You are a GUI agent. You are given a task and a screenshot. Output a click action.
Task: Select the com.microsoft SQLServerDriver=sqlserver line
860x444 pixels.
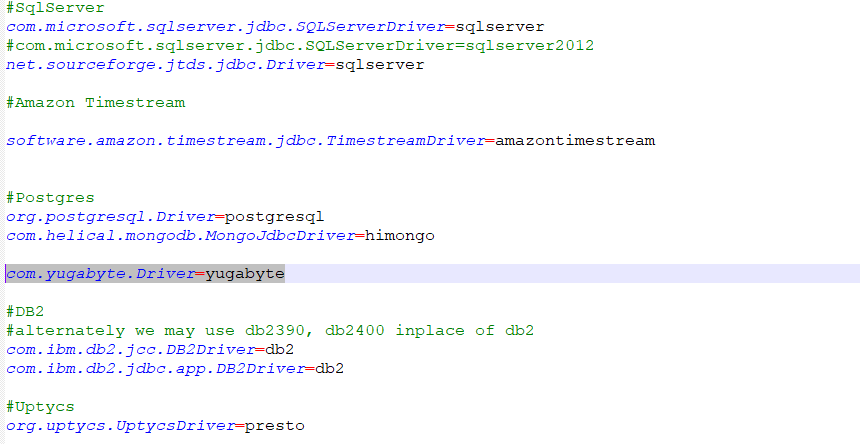(275, 26)
